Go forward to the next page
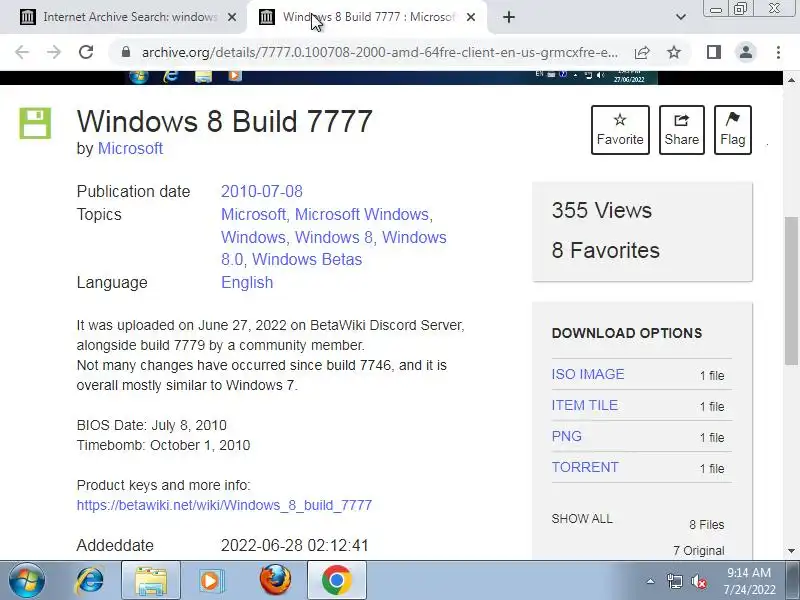The height and width of the screenshot is (600, 800). pyautogui.click(x=54, y=52)
